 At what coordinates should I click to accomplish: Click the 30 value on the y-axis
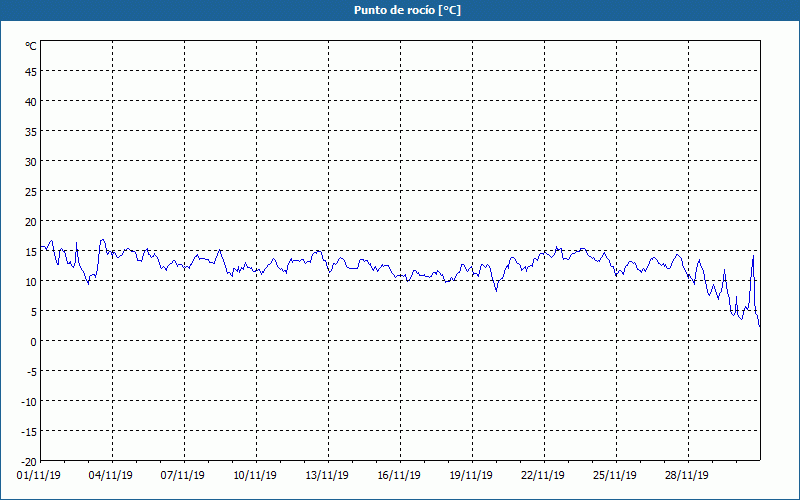(31, 162)
